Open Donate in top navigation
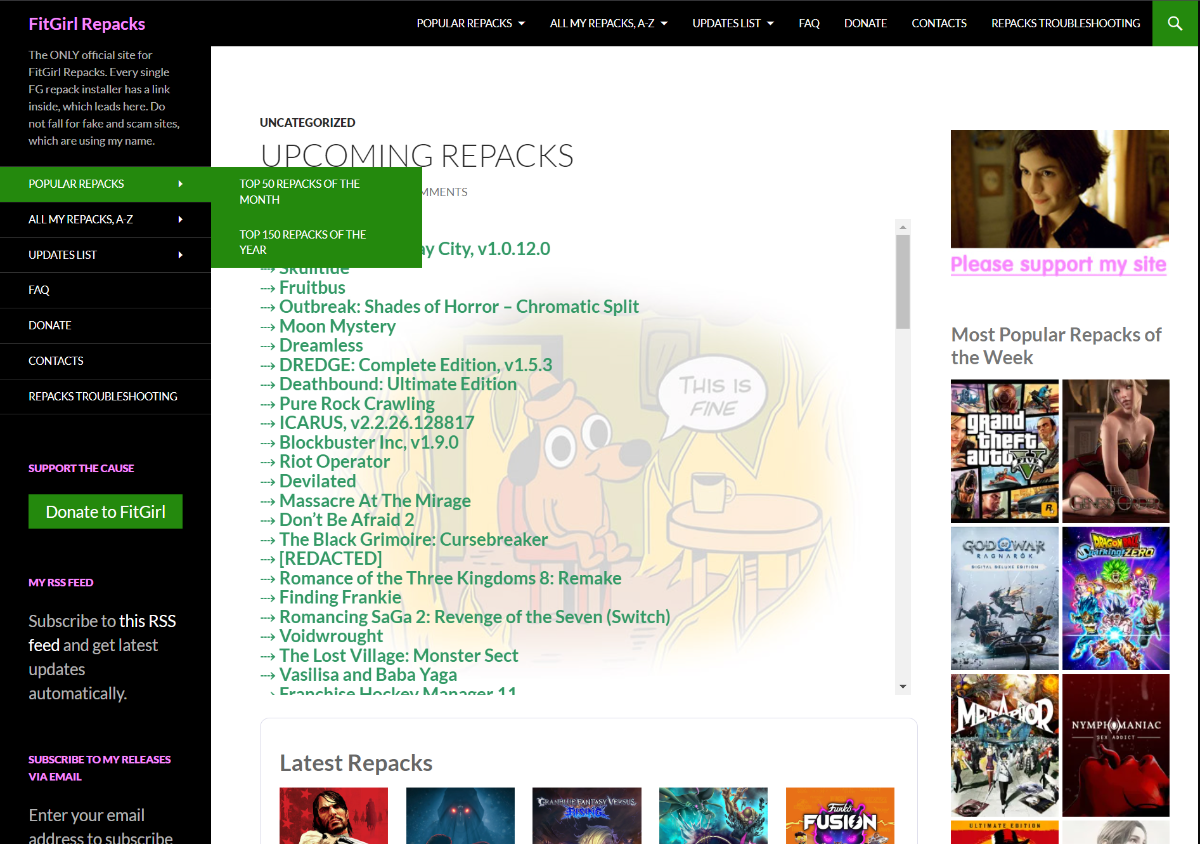The image size is (1200, 844). (865, 23)
